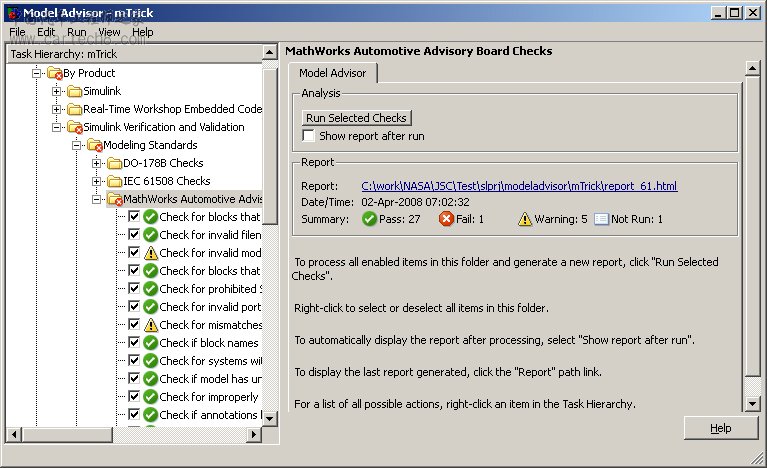Expand the DO-178B Checks node
This screenshot has height=468, width=767.
pos(96,163)
